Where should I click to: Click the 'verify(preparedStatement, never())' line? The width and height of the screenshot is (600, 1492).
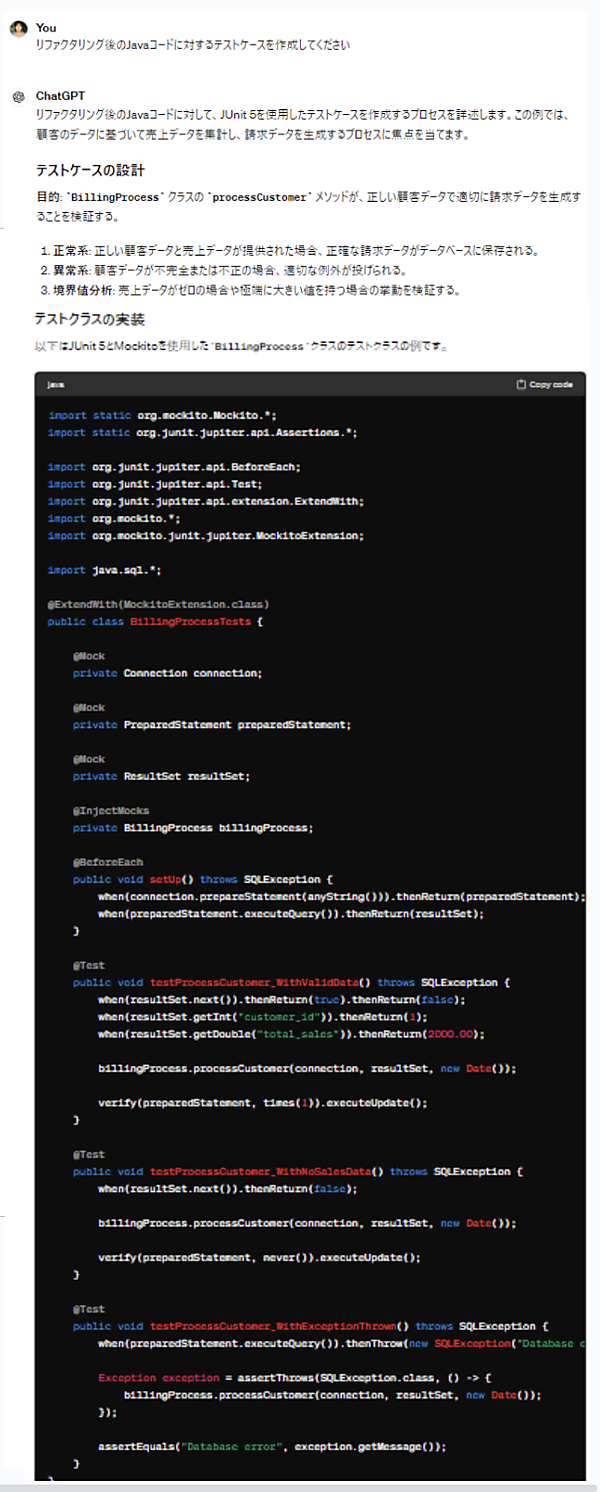[x=260, y=1257]
